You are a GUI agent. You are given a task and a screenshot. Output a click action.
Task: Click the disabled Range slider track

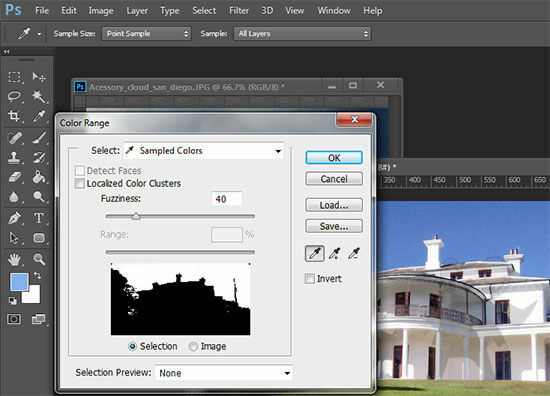pos(180,252)
